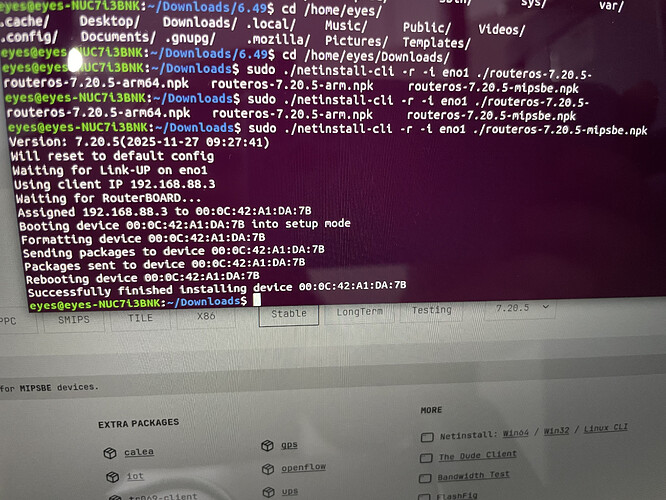Viewport: 666px width, 500px height.
Task: Download the gps extra package
Action: click(x=289, y=445)
